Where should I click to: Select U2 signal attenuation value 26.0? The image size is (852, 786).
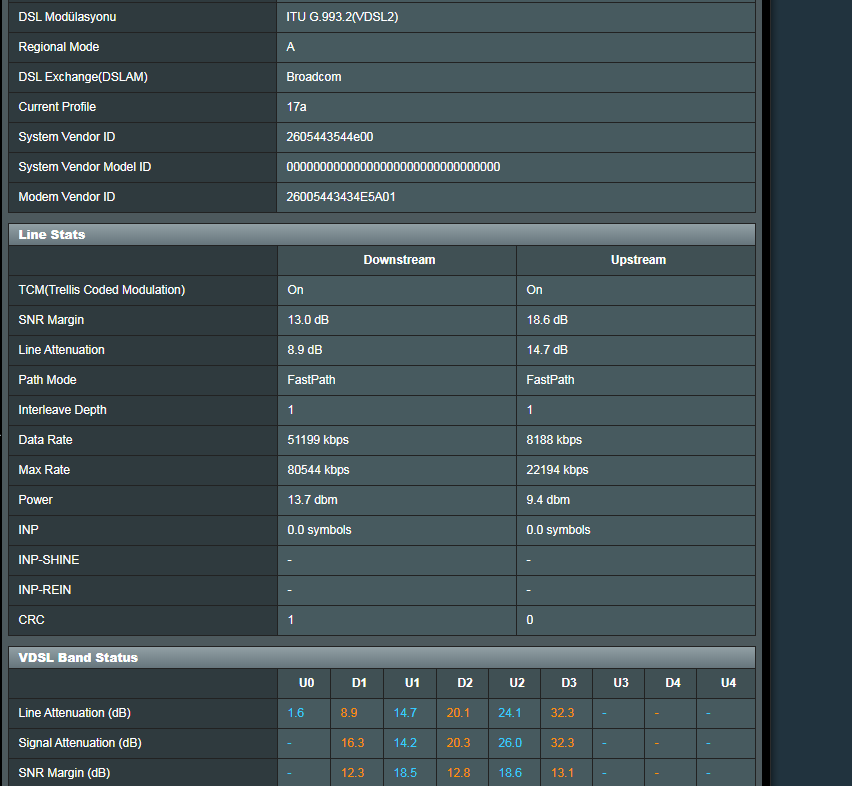(510, 743)
